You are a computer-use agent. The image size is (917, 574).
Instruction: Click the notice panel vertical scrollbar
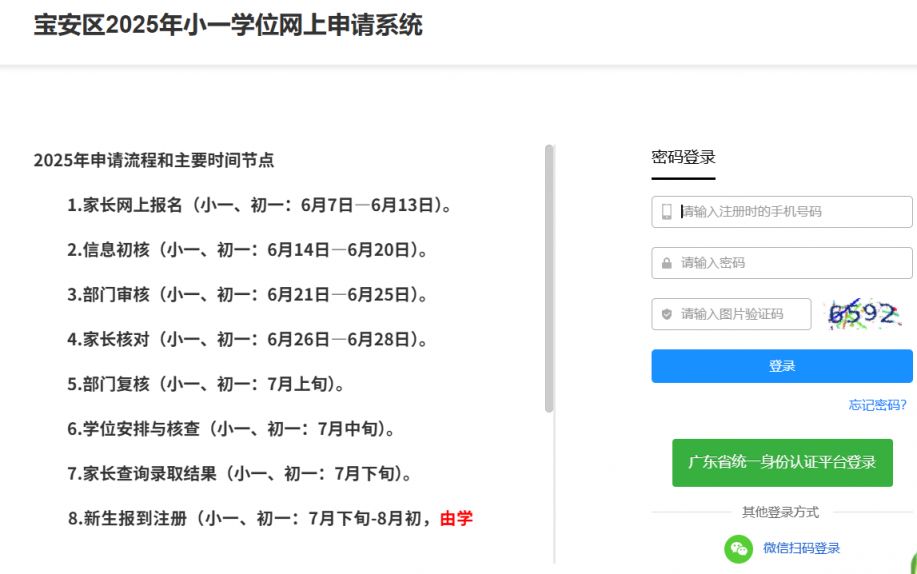point(549,279)
